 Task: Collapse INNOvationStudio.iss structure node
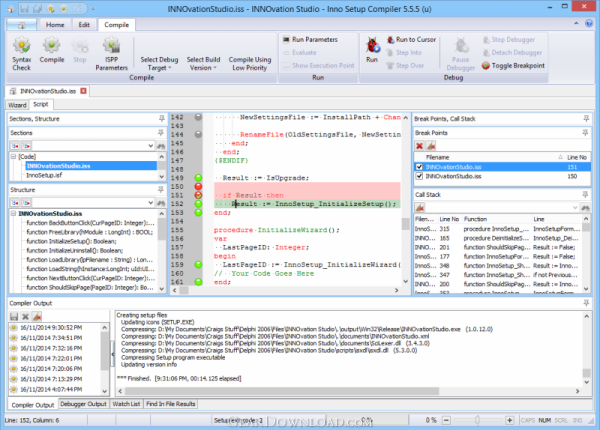click(13, 213)
